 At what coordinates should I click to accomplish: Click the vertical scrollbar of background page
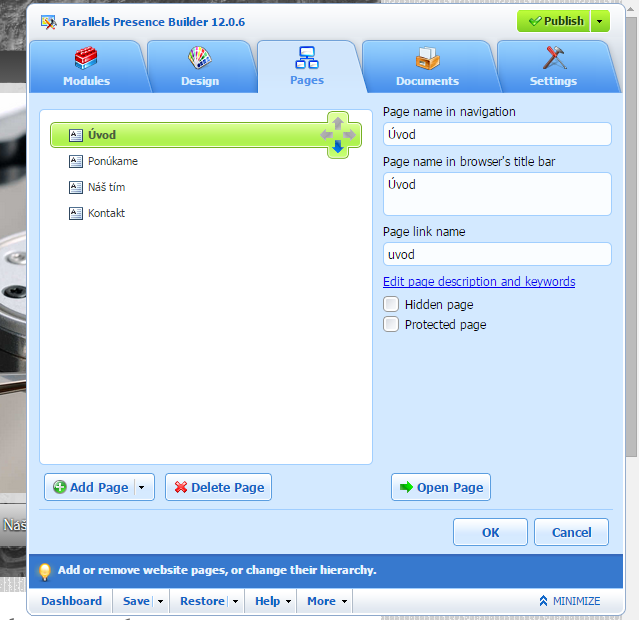click(632, 236)
